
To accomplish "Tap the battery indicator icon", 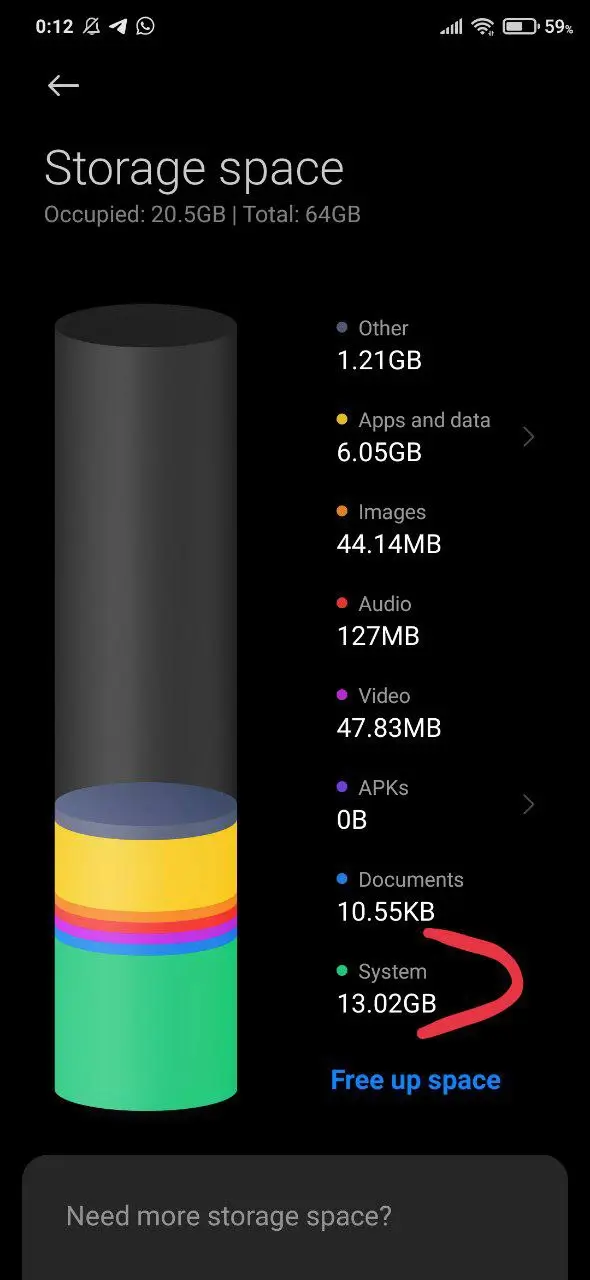I will click(x=519, y=27).
